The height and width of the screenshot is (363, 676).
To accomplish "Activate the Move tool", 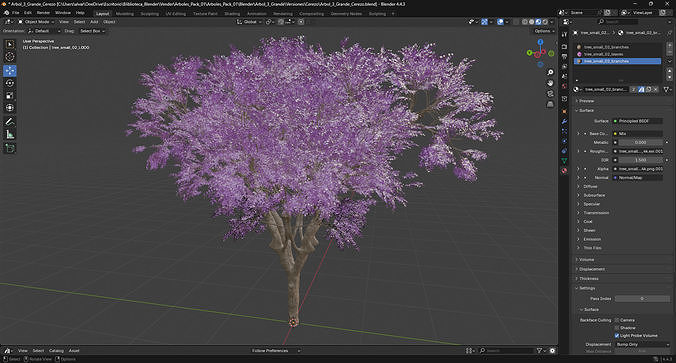I will coord(10,71).
